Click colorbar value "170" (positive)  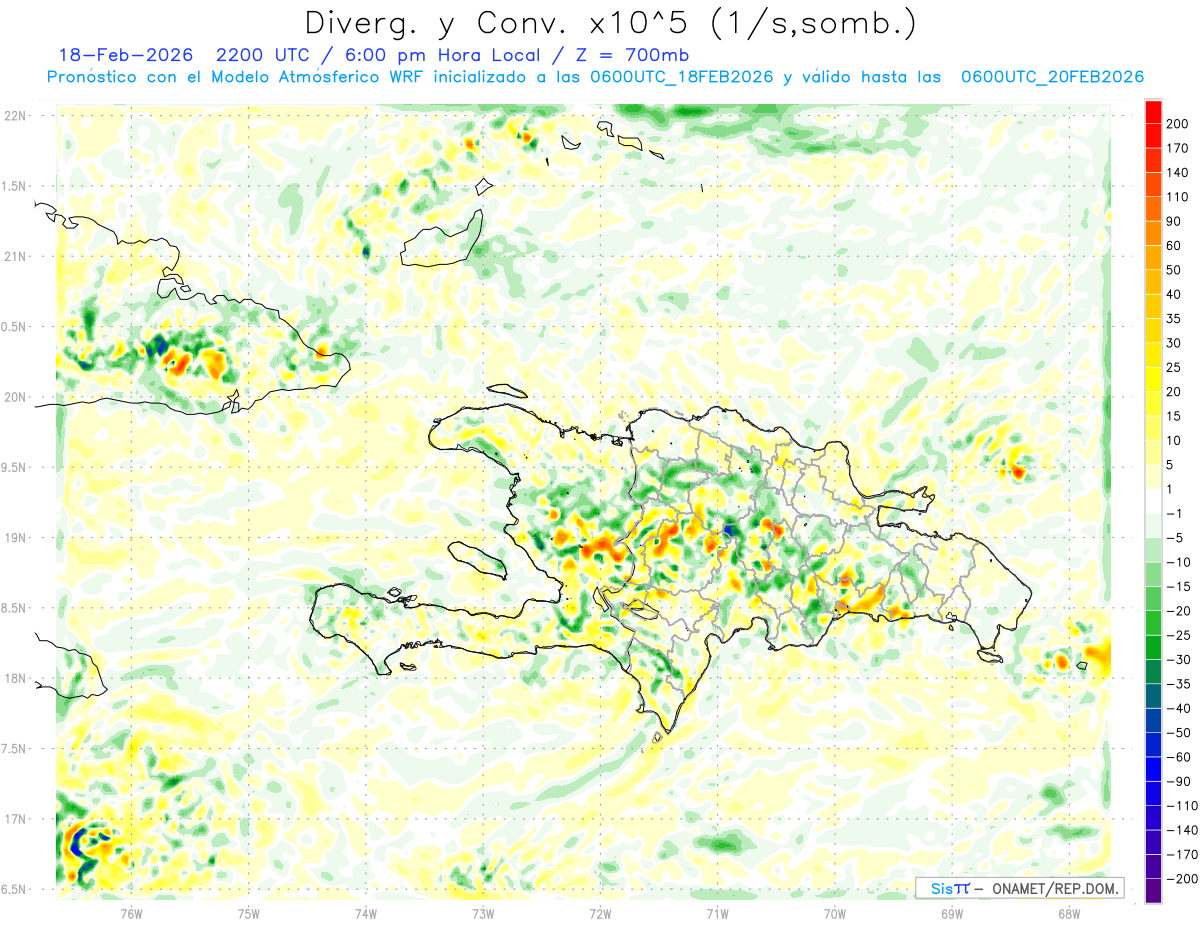pyautogui.click(x=1179, y=148)
